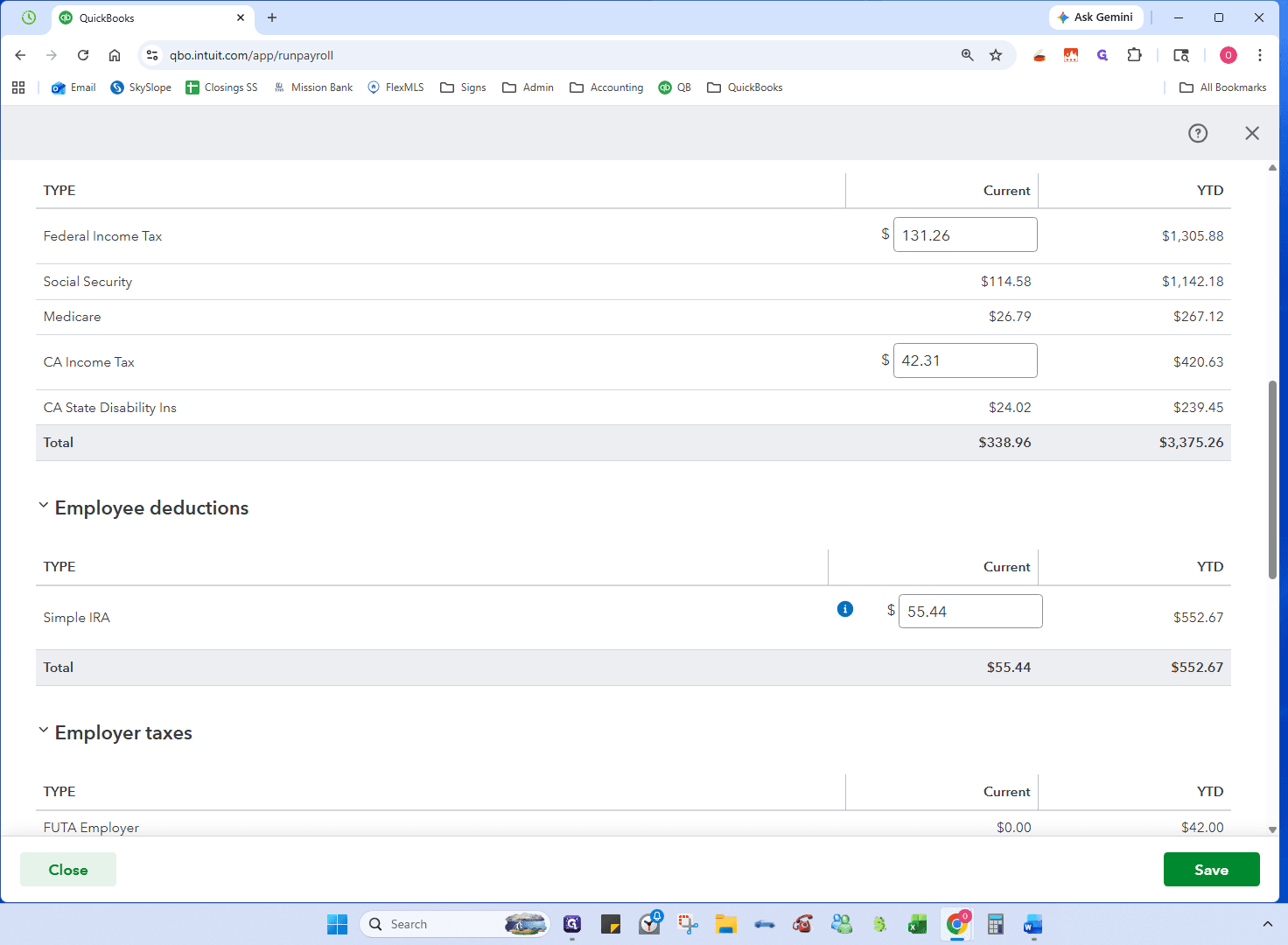Click the purple G extension icon
The width and height of the screenshot is (1288, 945).
click(x=1102, y=55)
